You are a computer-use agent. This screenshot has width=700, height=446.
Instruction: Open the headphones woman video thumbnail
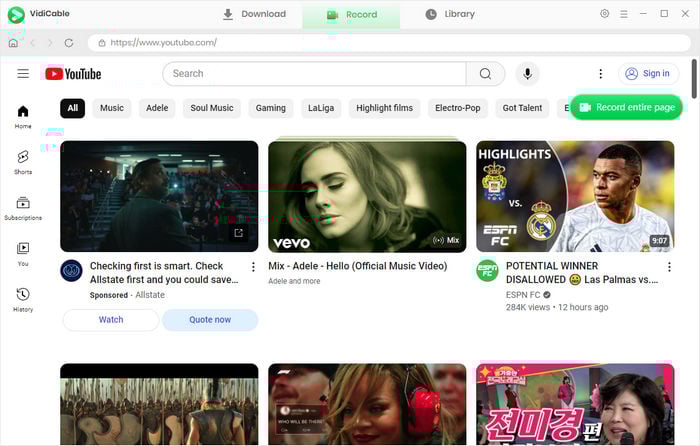pos(367,404)
